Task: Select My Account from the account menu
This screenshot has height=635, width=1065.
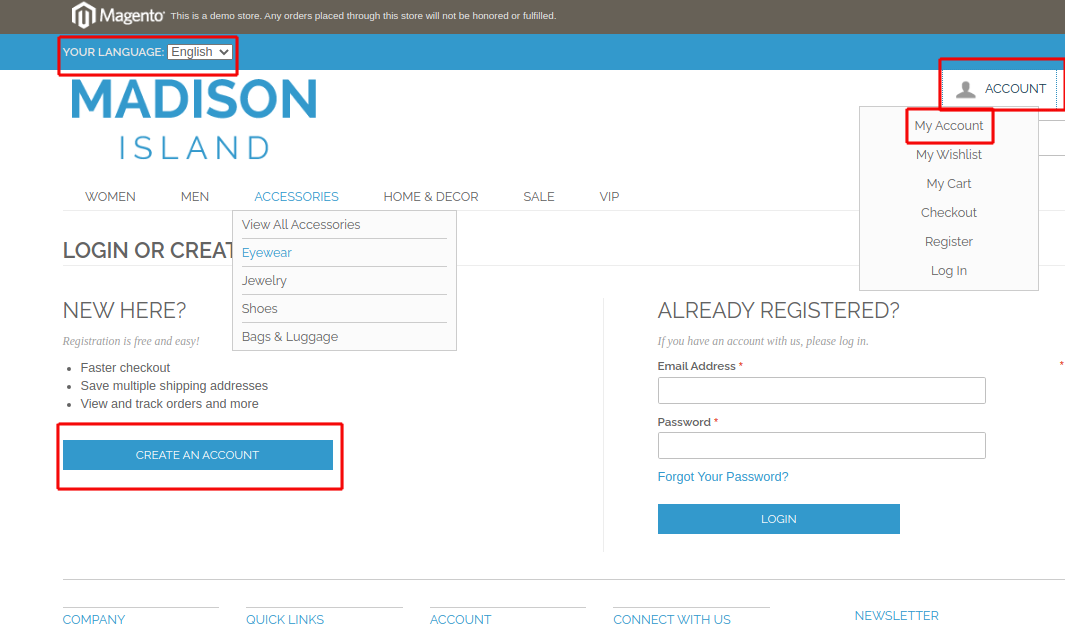Action: point(948,126)
